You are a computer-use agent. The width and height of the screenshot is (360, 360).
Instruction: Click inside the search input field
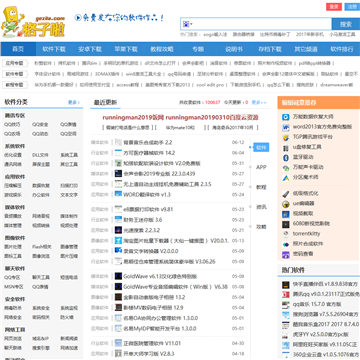click(263, 24)
